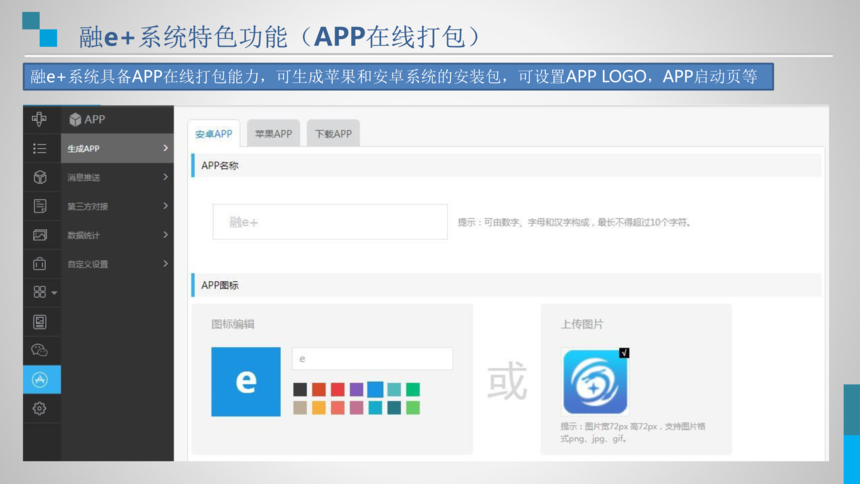Expand the 数据统计 menu entry
860x484 pixels.
tap(117, 236)
